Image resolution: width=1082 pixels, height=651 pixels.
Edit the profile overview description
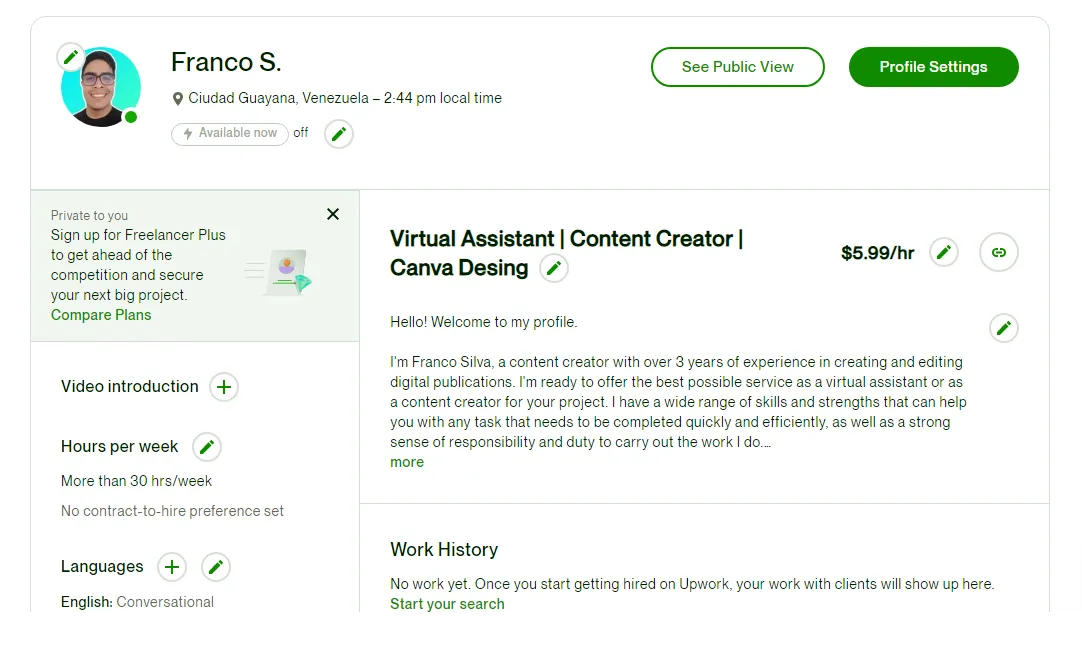pyautogui.click(x=1003, y=328)
